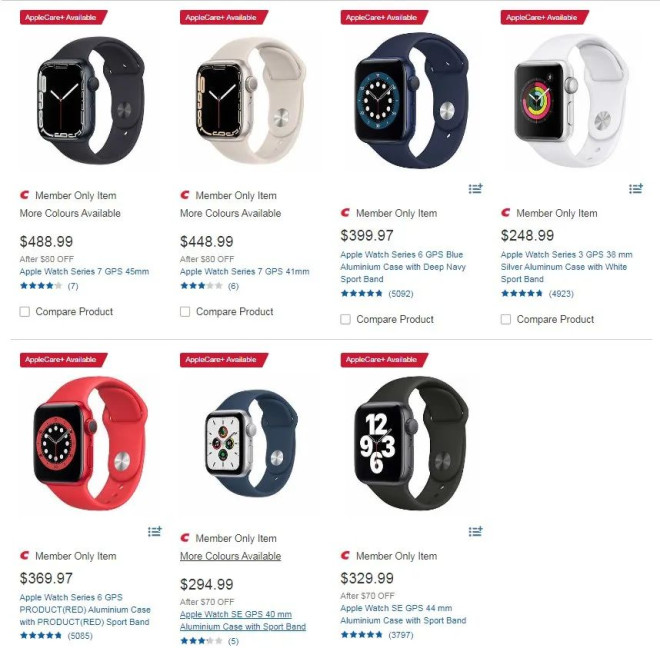
Task: Check Compare Product for Series 7 41mm
Action: tap(185, 312)
